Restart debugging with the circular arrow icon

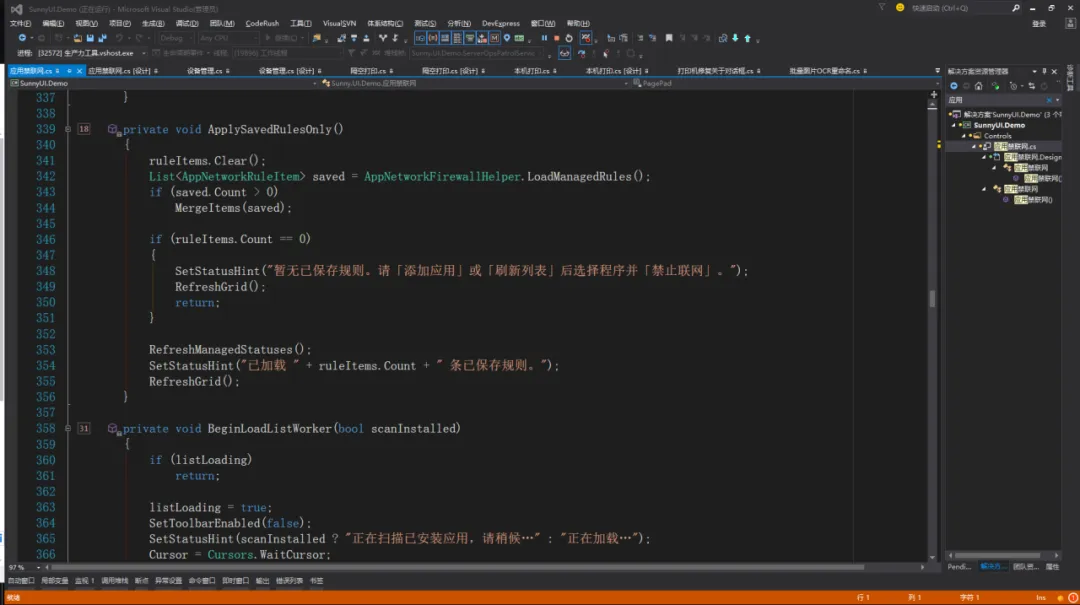(x=569, y=38)
